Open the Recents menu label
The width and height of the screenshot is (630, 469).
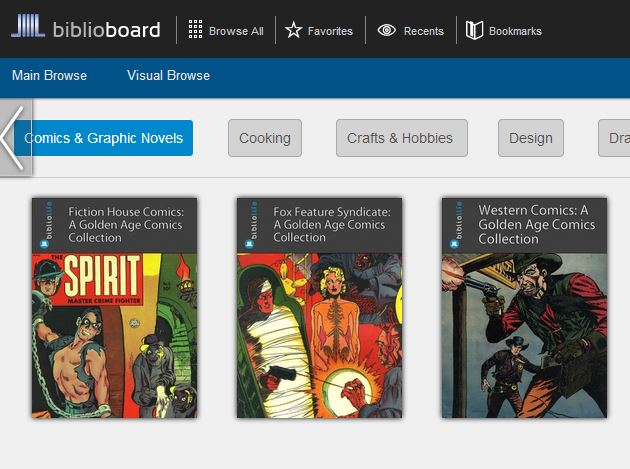(x=423, y=31)
